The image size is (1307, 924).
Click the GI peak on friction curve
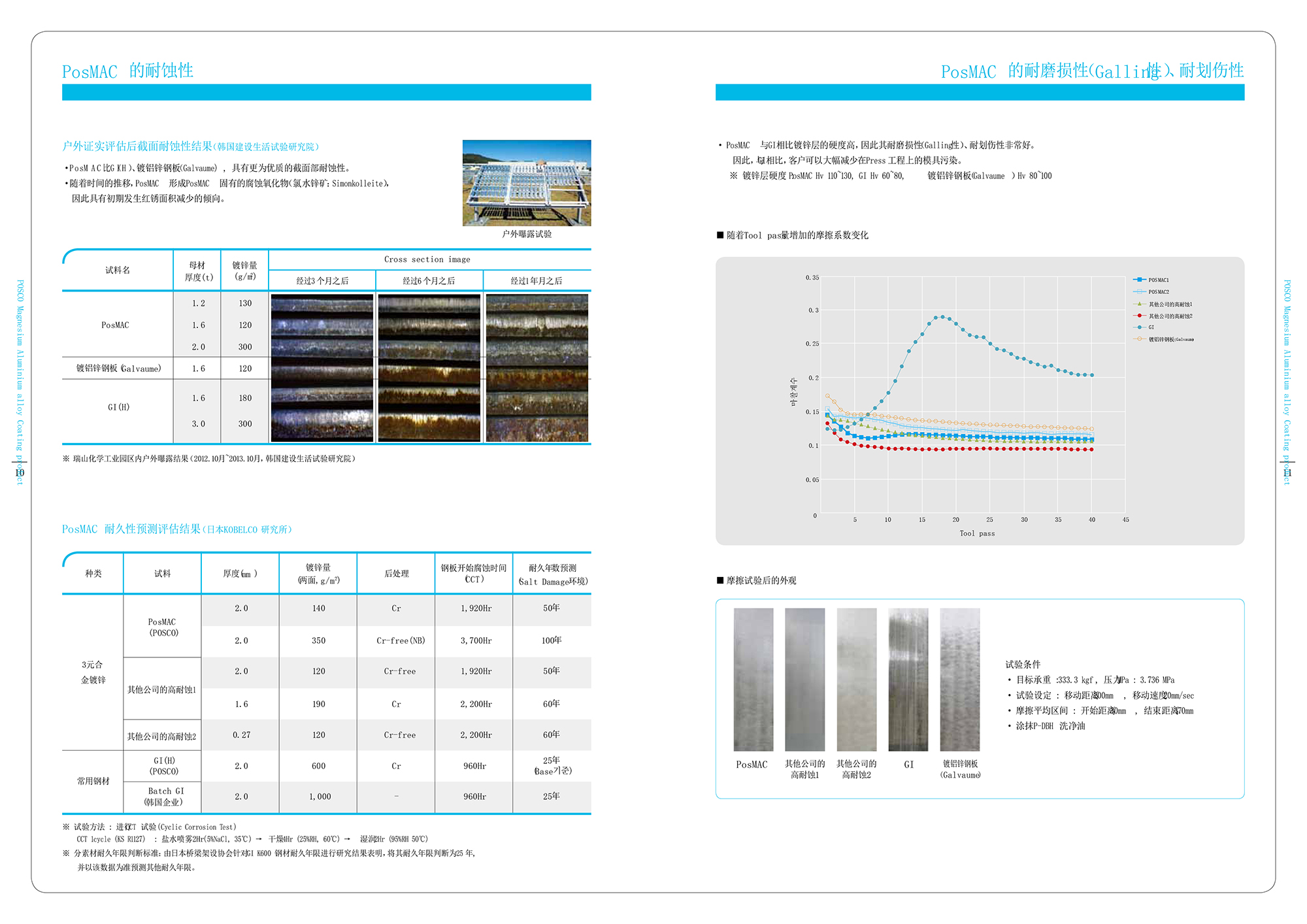coord(941,316)
